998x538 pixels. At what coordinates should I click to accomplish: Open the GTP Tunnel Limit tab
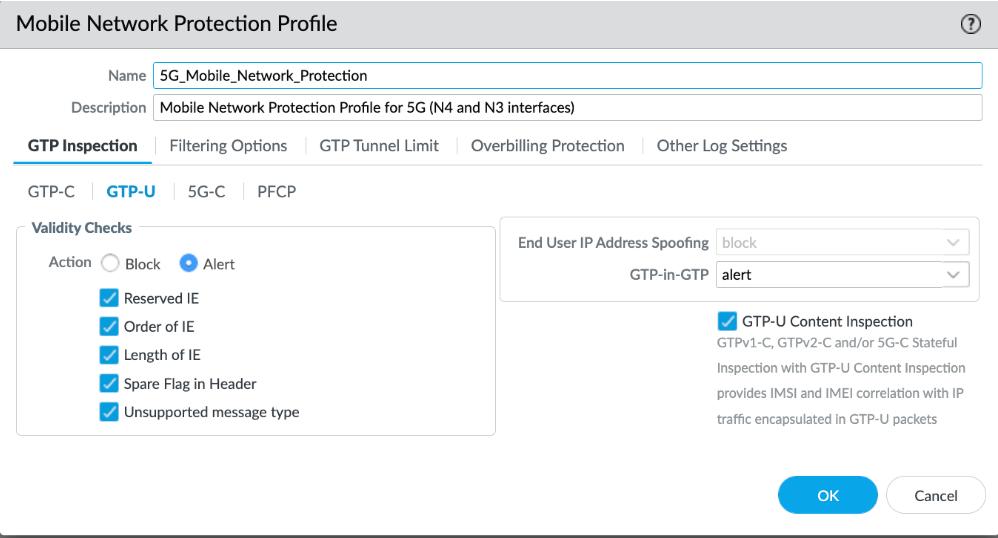tap(379, 146)
